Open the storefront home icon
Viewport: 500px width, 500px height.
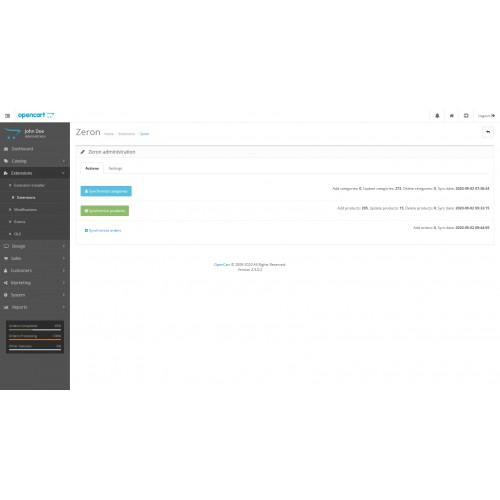(x=452, y=116)
